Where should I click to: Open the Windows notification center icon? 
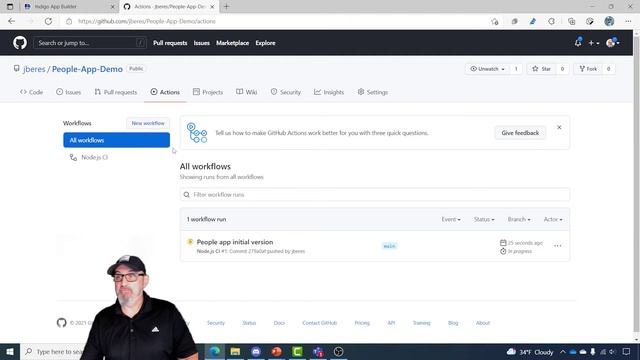coord(627,351)
